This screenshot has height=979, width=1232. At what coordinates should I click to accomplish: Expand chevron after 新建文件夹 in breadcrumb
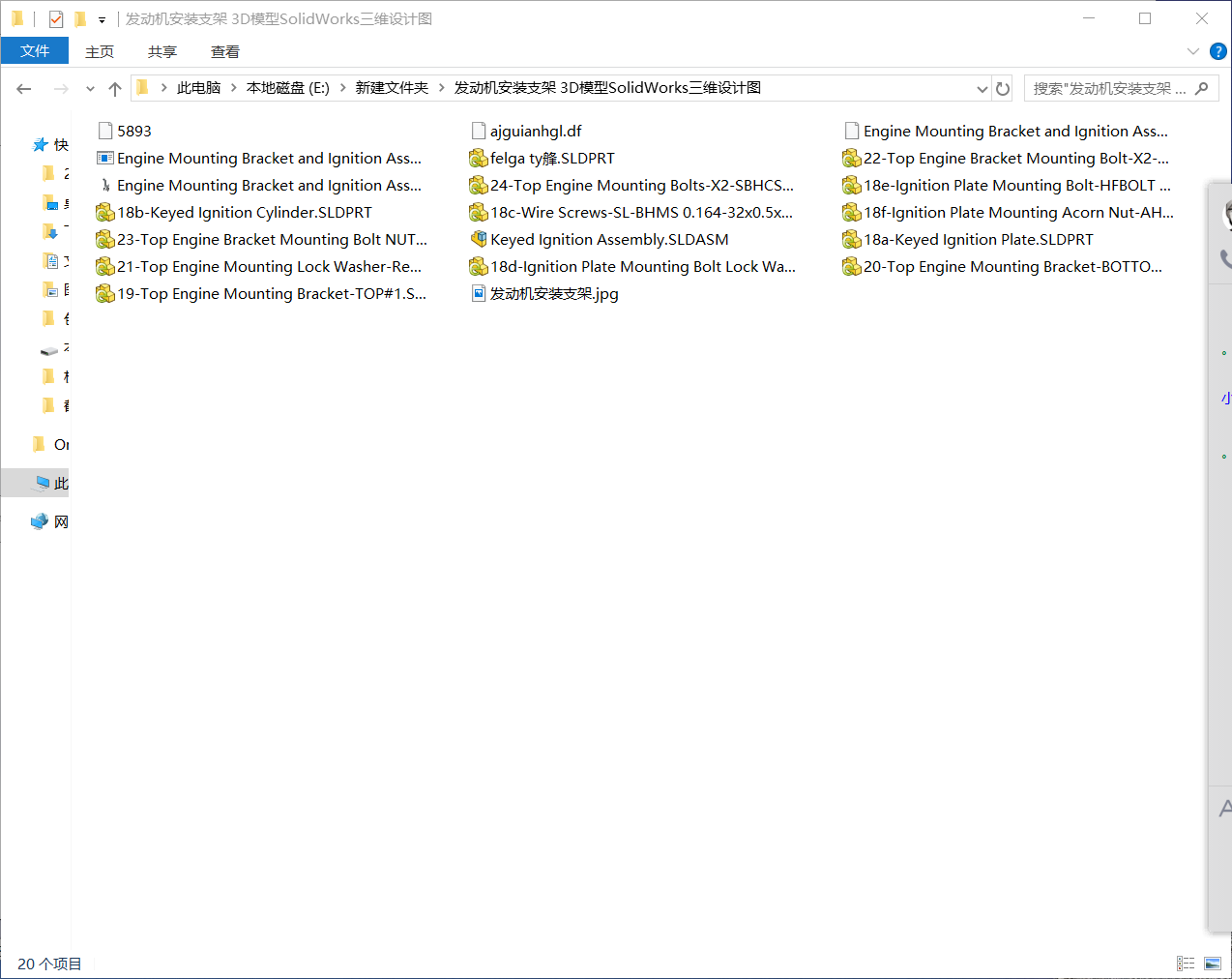pos(442,88)
